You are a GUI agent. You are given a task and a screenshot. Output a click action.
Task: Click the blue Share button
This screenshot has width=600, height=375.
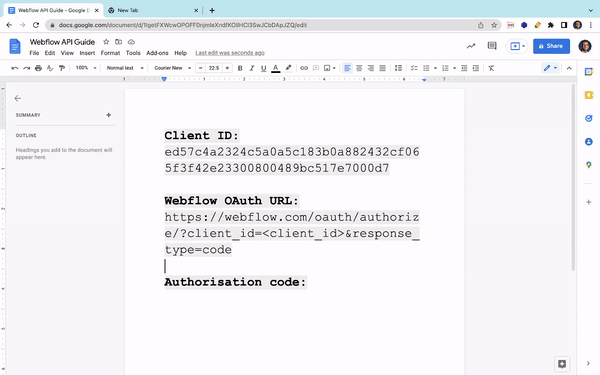pos(551,46)
